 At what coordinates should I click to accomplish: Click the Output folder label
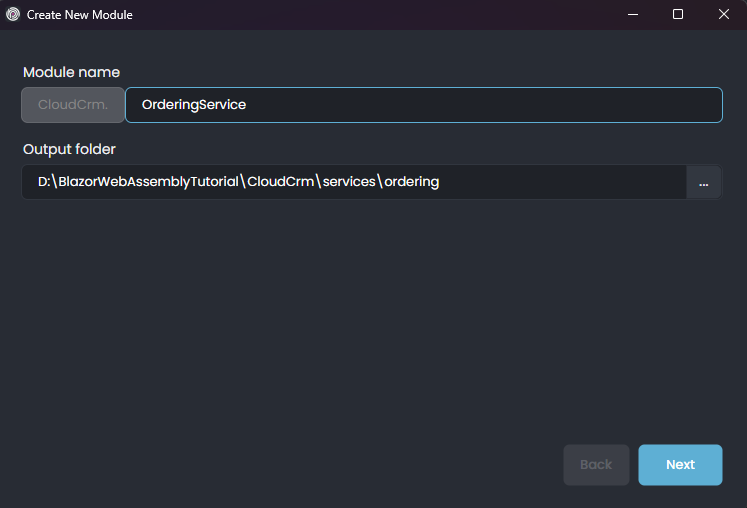[x=69, y=149]
